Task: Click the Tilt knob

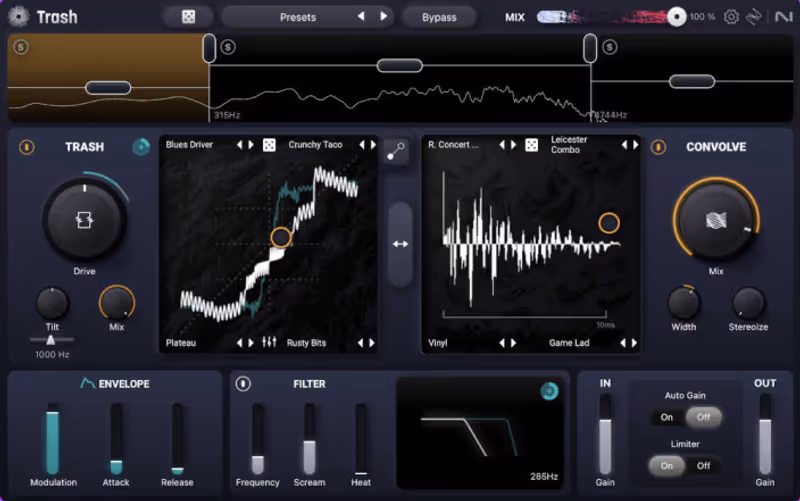Action: [x=52, y=303]
